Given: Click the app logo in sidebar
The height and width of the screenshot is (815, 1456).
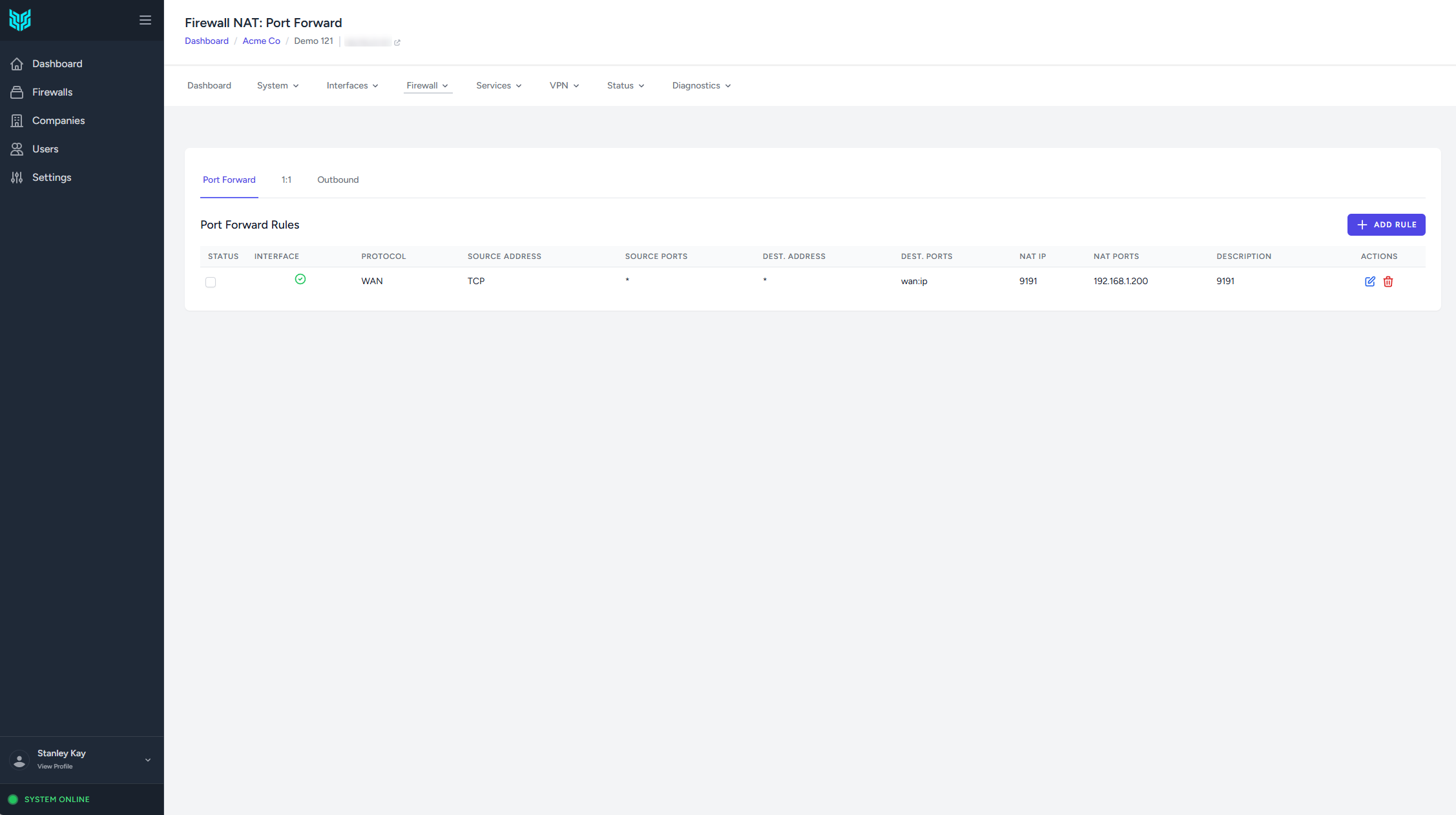Looking at the screenshot, I should pyautogui.click(x=20, y=20).
